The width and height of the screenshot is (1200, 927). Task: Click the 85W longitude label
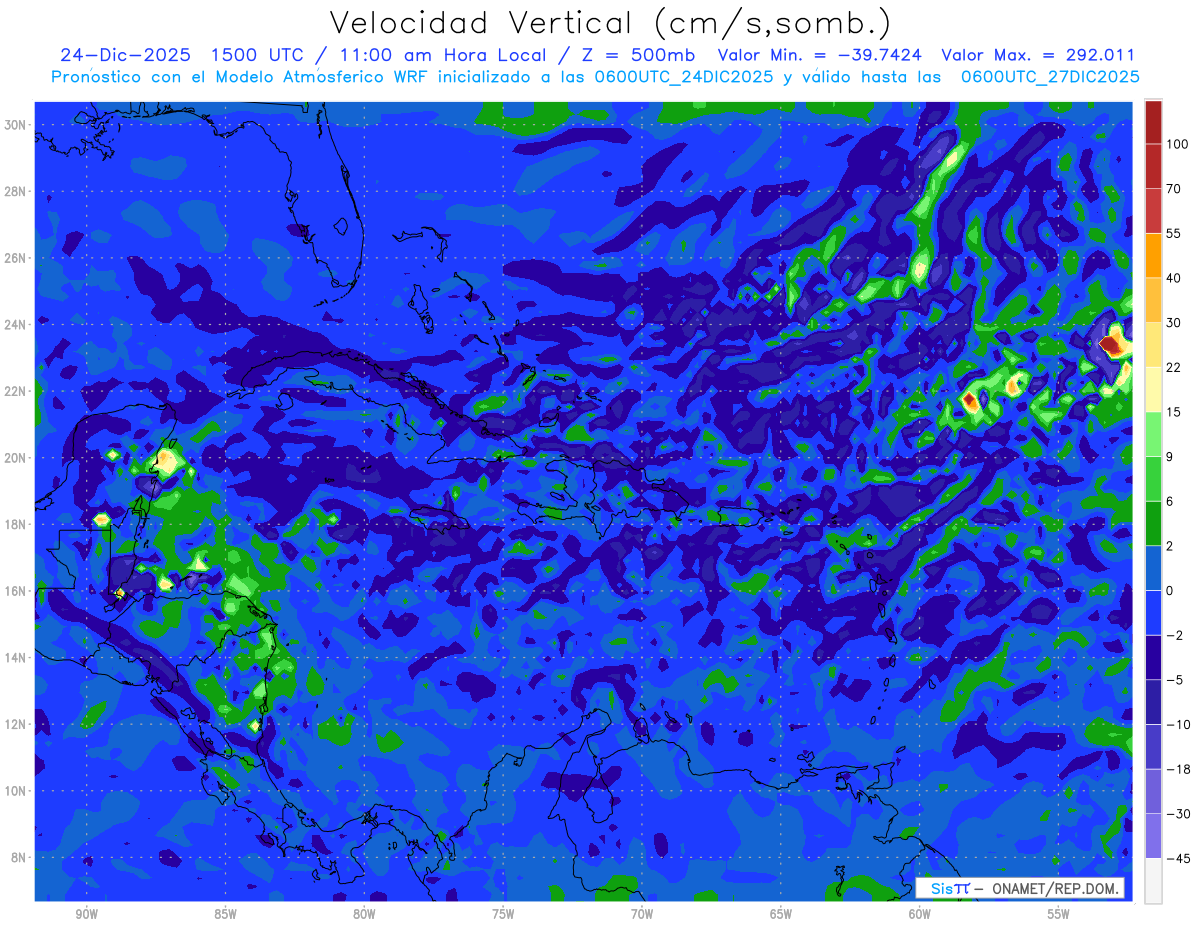click(225, 914)
